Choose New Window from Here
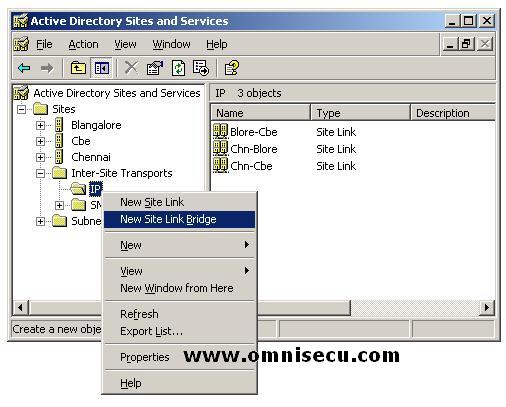This screenshot has width=506, height=407. pyautogui.click(x=180, y=288)
